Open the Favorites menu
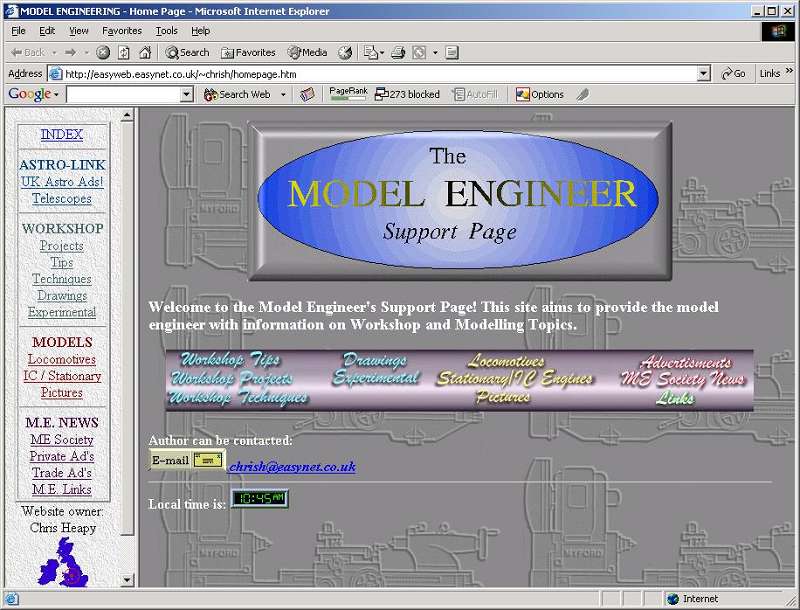 click(x=121, y=31)
